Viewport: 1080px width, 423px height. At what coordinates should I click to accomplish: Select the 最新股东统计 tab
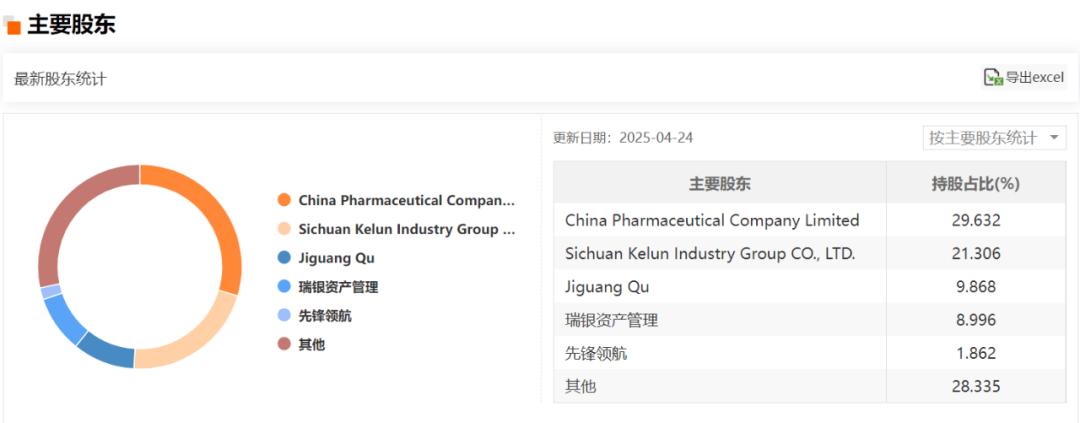point(61,79)
